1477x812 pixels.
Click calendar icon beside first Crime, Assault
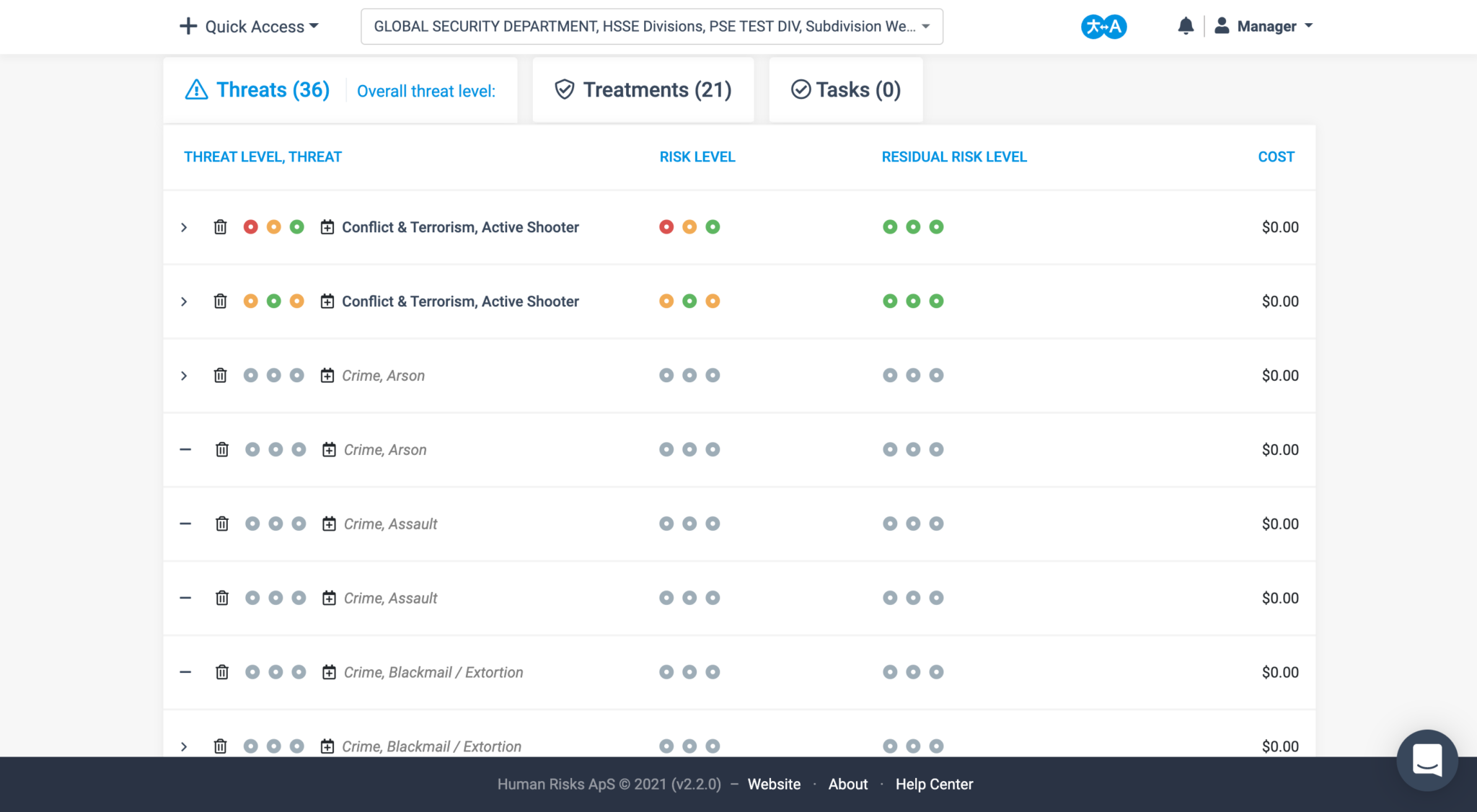[x=329, y=524]
